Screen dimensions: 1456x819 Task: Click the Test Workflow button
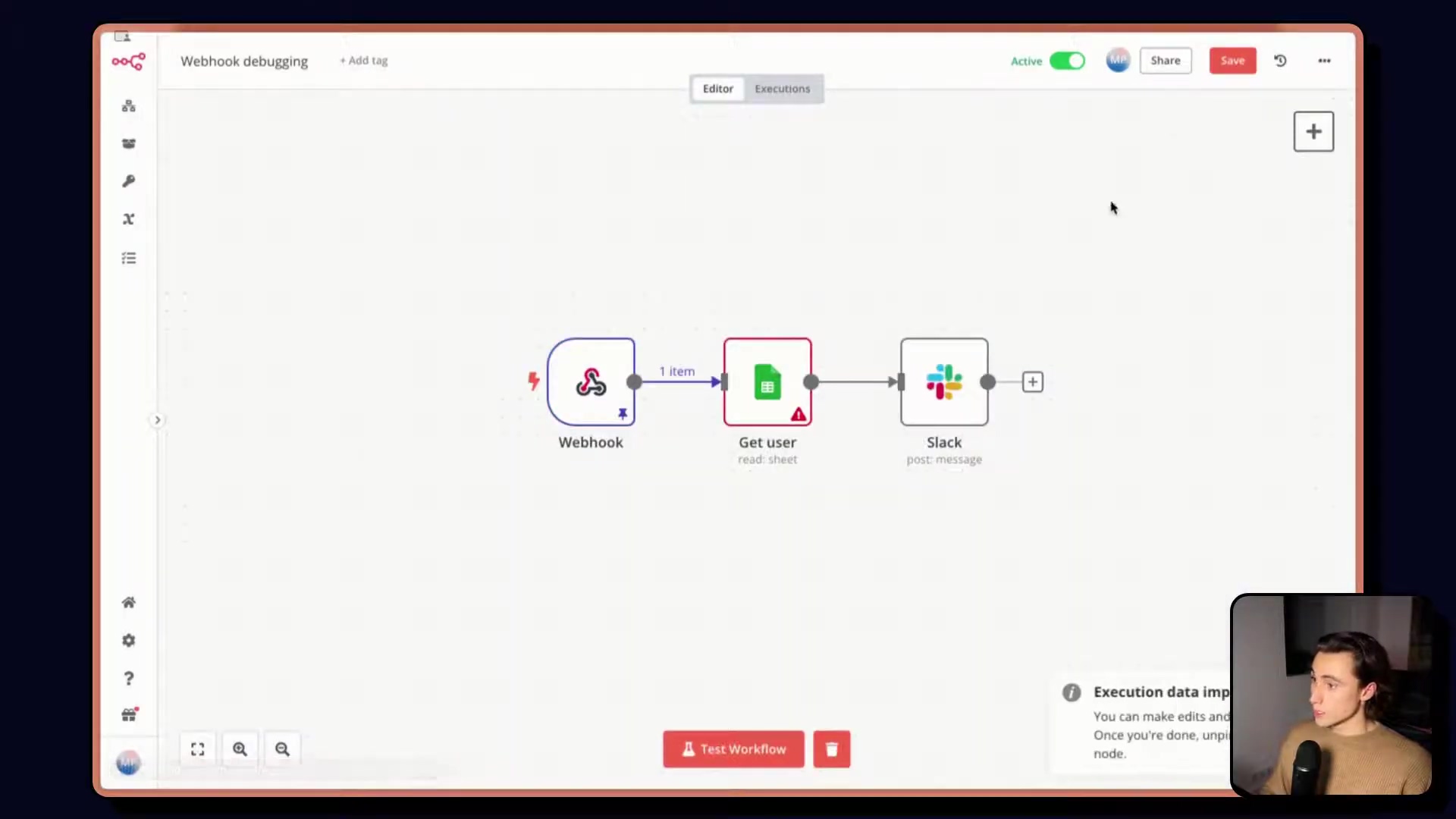pyautogui.click(x=733, y=749)
